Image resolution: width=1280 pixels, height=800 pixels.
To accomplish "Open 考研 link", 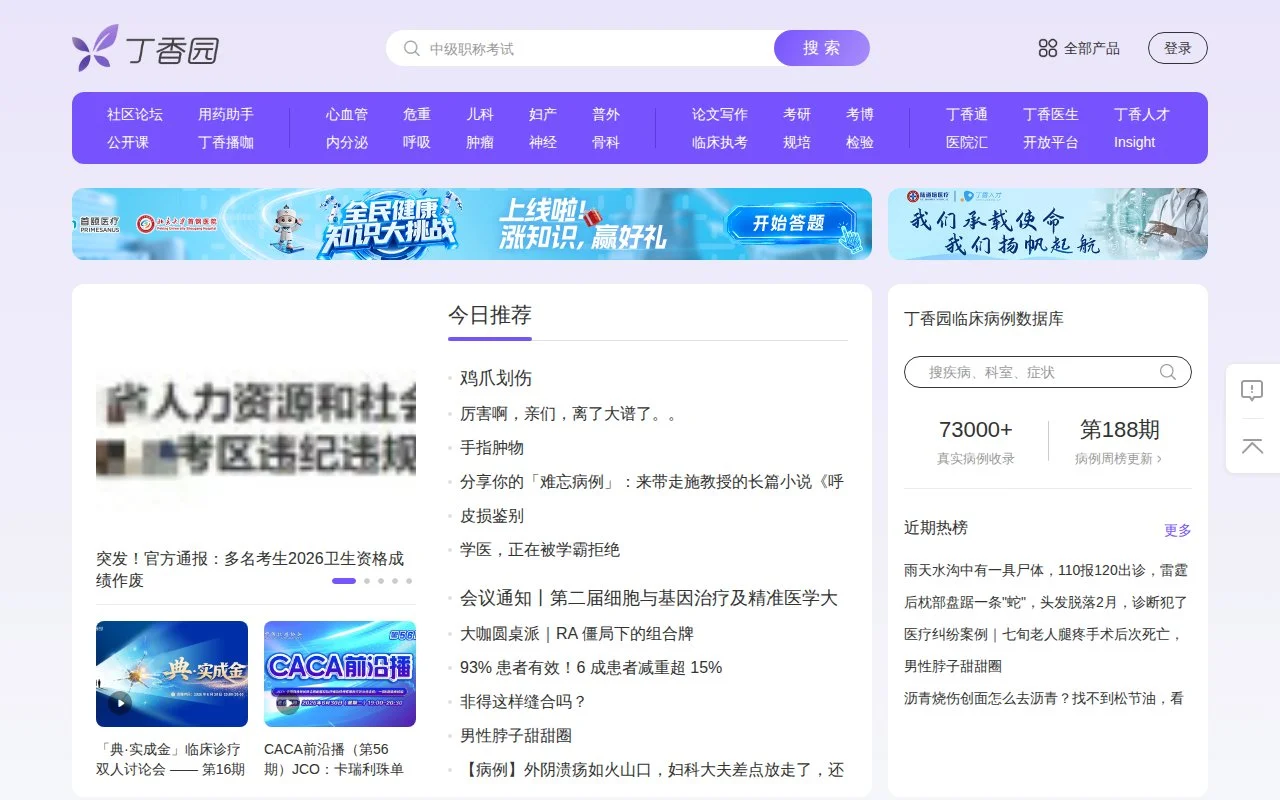I will [797, 114].
